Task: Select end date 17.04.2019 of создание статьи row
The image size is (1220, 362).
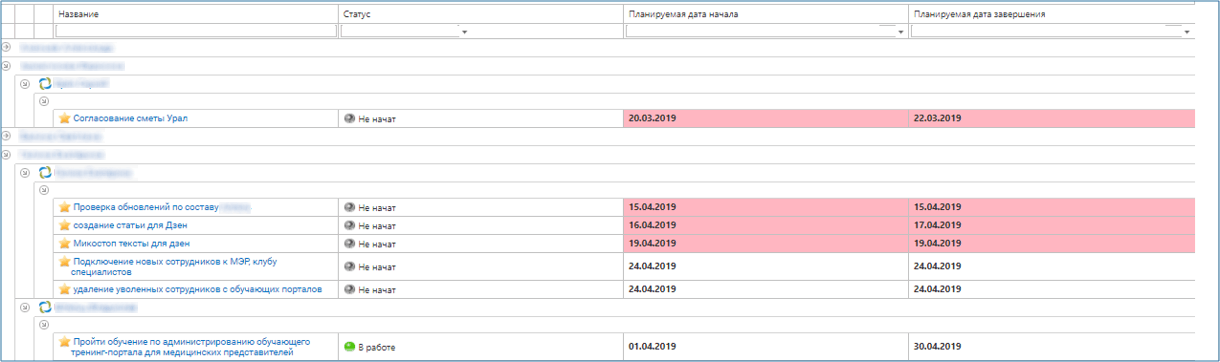Action: click(1051, 225)
